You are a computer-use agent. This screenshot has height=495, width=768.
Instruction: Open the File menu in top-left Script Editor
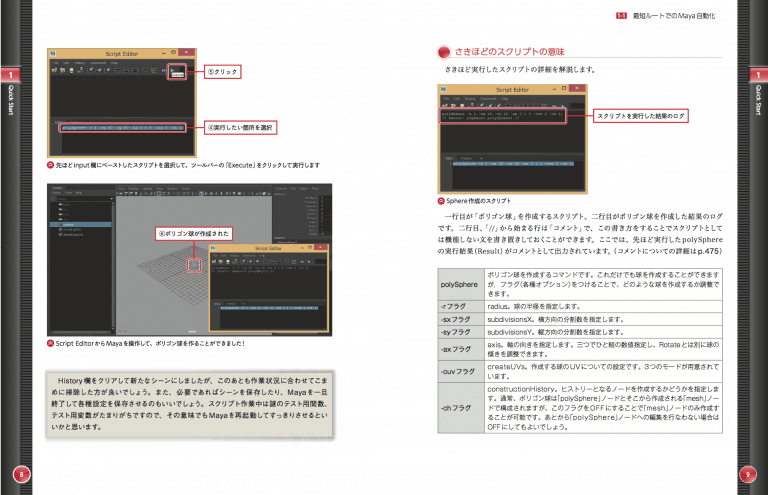tap(55, 62)
